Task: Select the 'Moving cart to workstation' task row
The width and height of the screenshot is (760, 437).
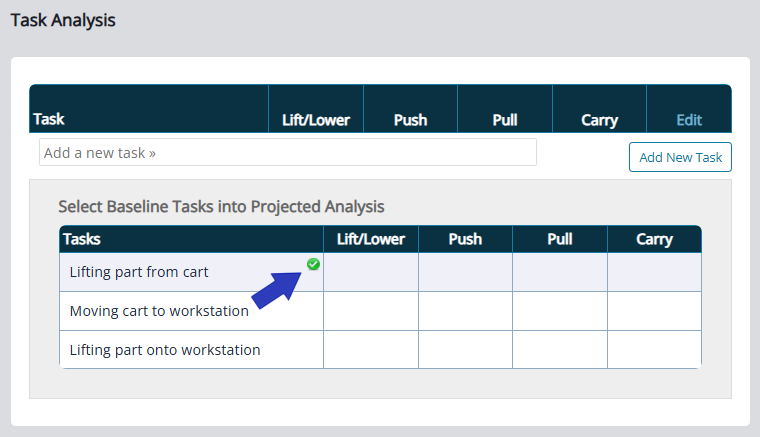Action: 159,311
